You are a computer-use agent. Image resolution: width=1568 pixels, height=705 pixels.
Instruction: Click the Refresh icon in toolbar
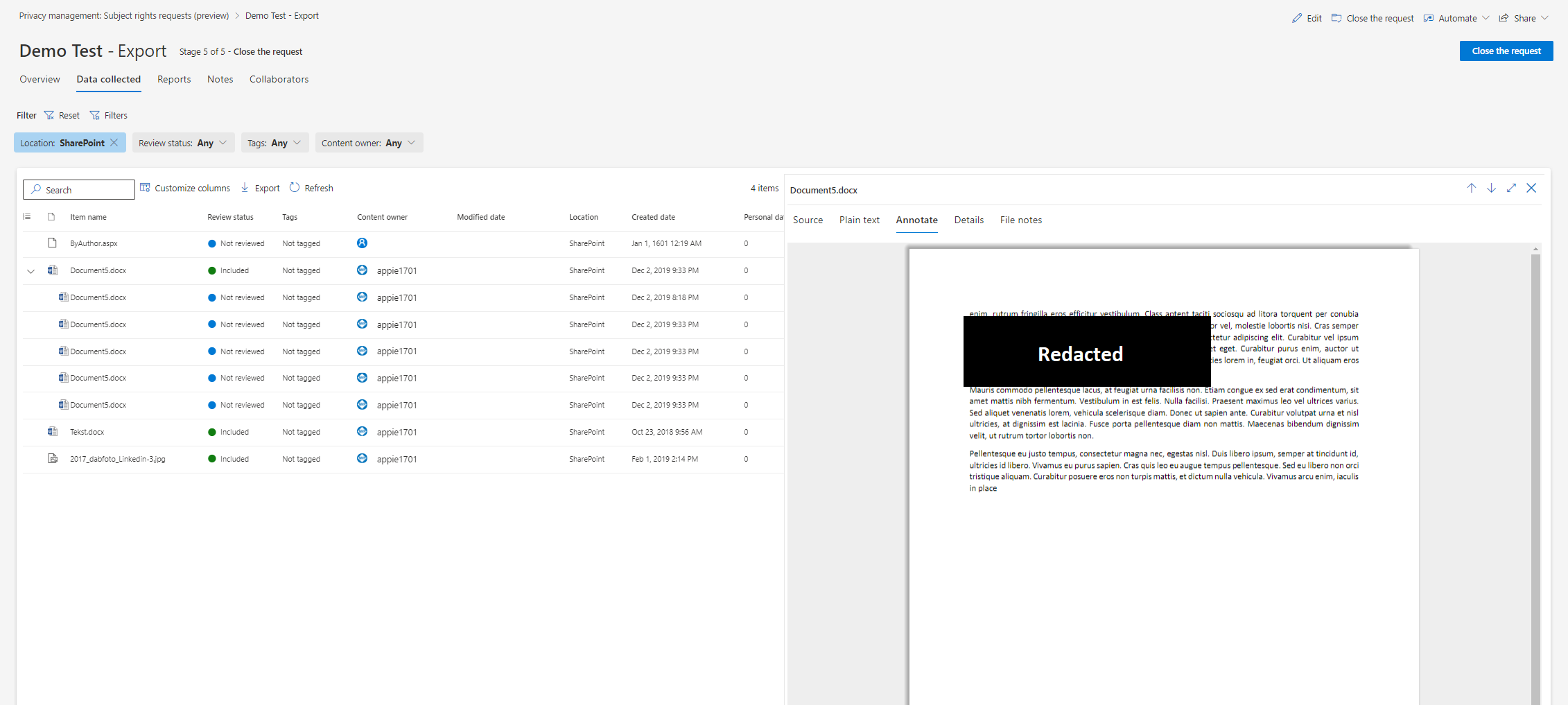295,188
